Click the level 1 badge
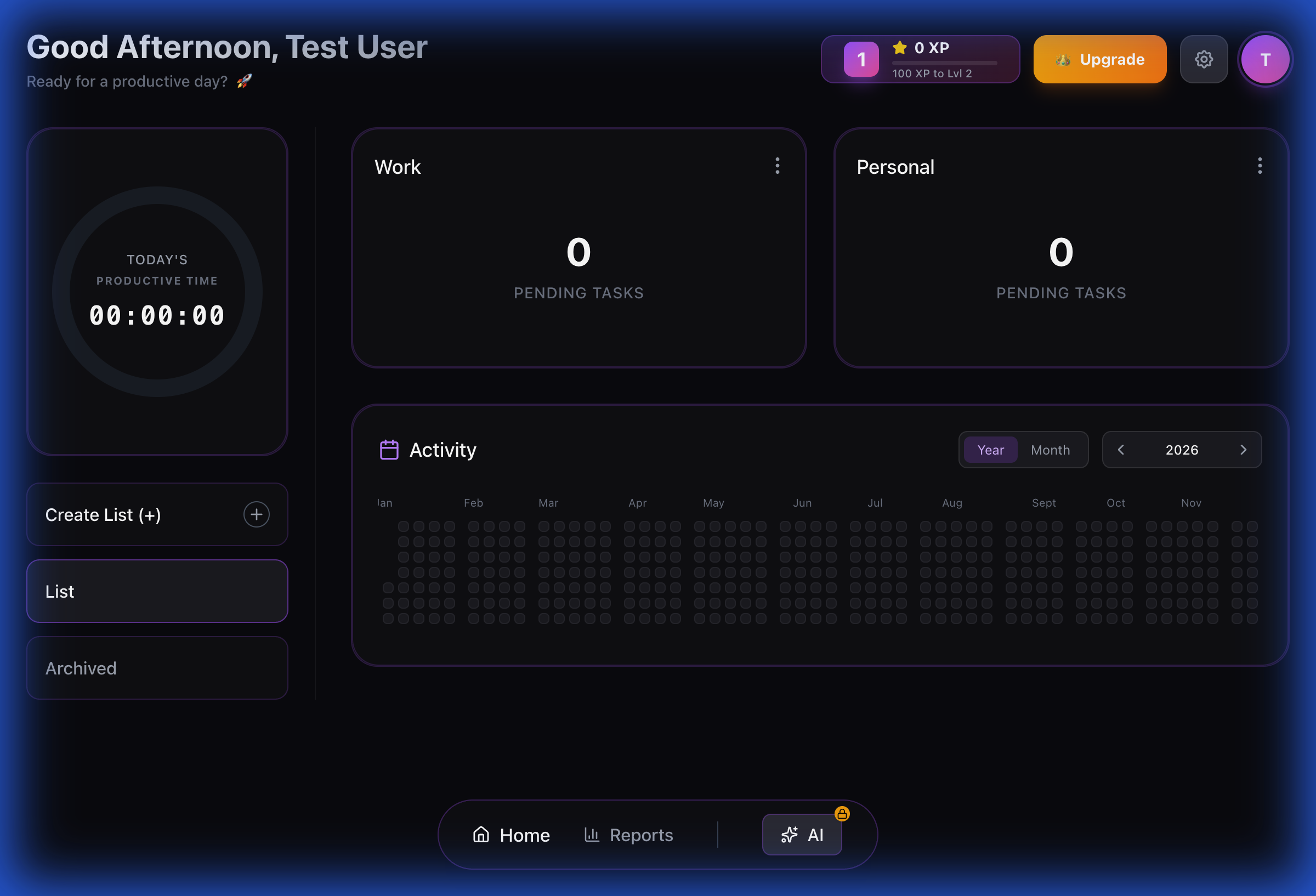The width and height of the screenshot is (1316, 896). pos(861,59)
